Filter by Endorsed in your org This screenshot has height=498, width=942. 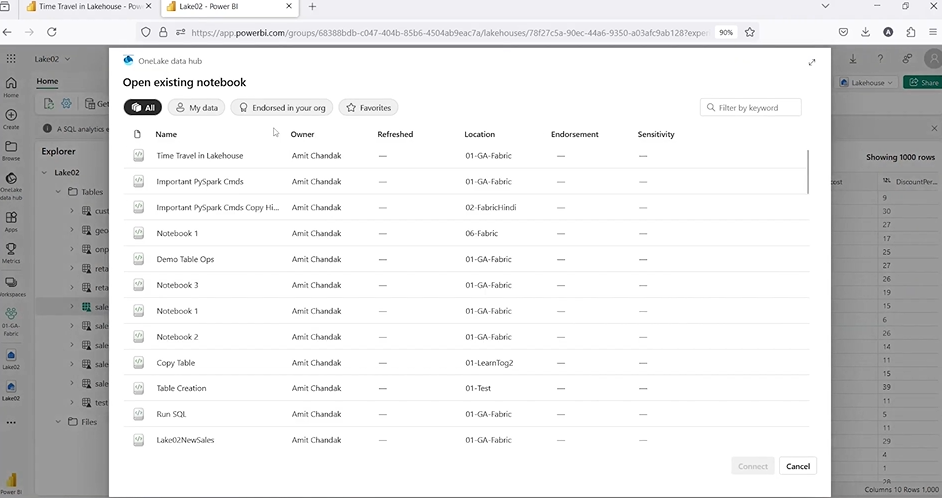click(x=282, y=108)
